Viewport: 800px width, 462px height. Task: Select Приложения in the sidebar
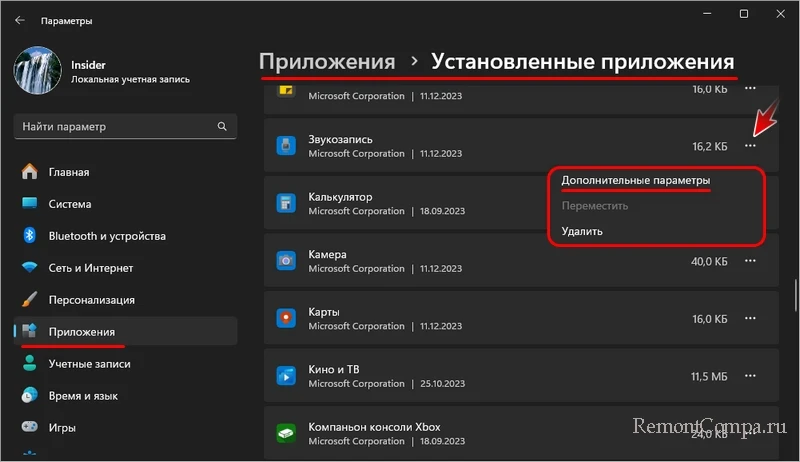click(125, 331)
